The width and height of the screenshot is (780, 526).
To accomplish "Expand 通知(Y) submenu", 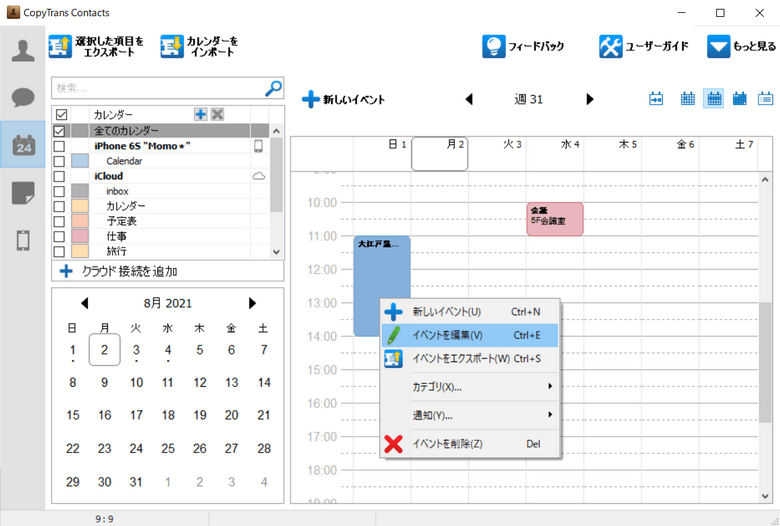I will [x=470, y=415].
